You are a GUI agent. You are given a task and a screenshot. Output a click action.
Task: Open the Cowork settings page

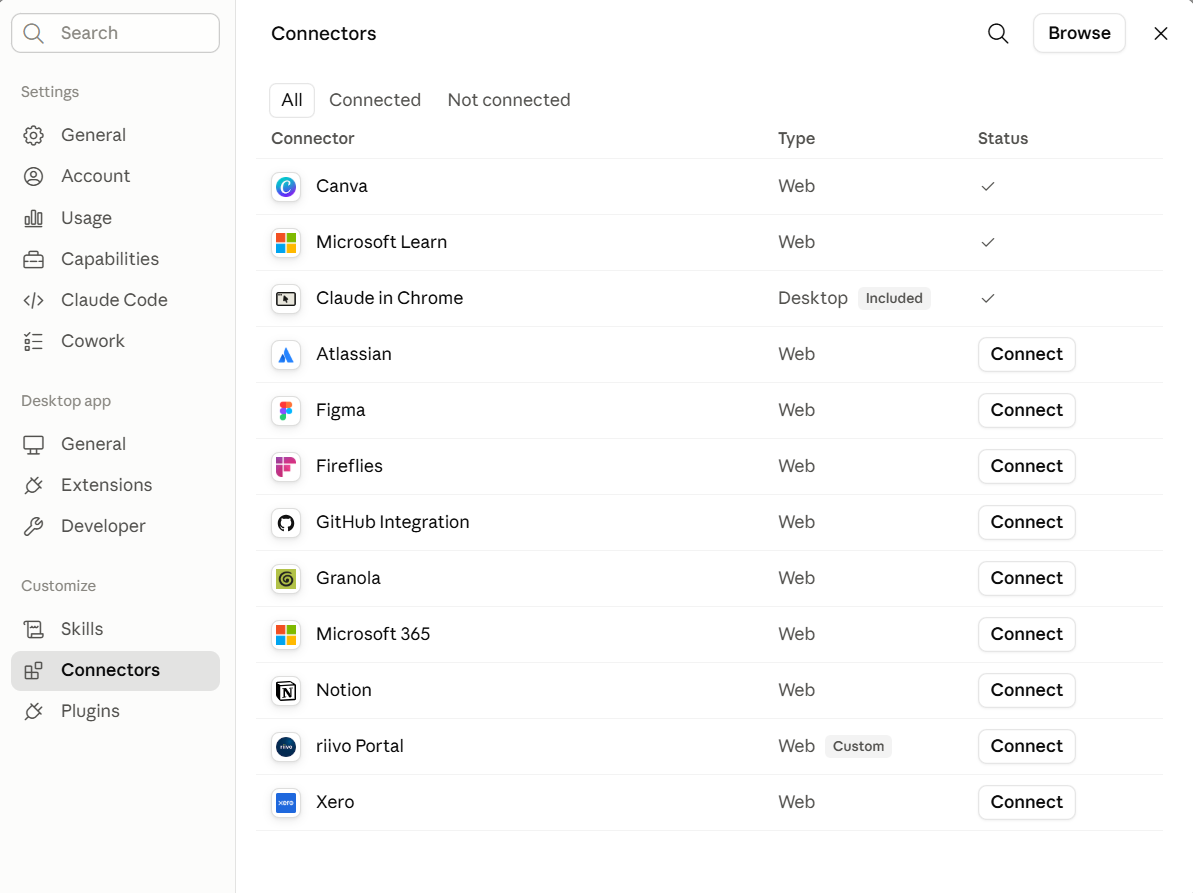pos(116,342)
